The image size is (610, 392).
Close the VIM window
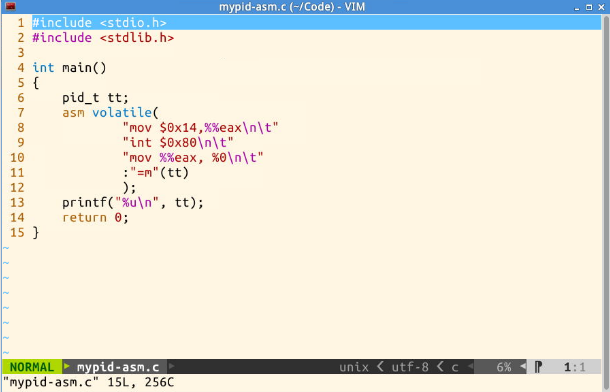601,7
